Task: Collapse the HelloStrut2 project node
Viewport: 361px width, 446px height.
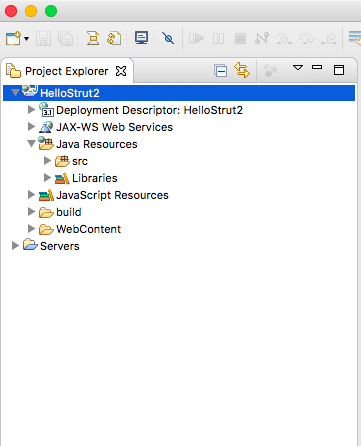Action: click(x=15, y=92)
